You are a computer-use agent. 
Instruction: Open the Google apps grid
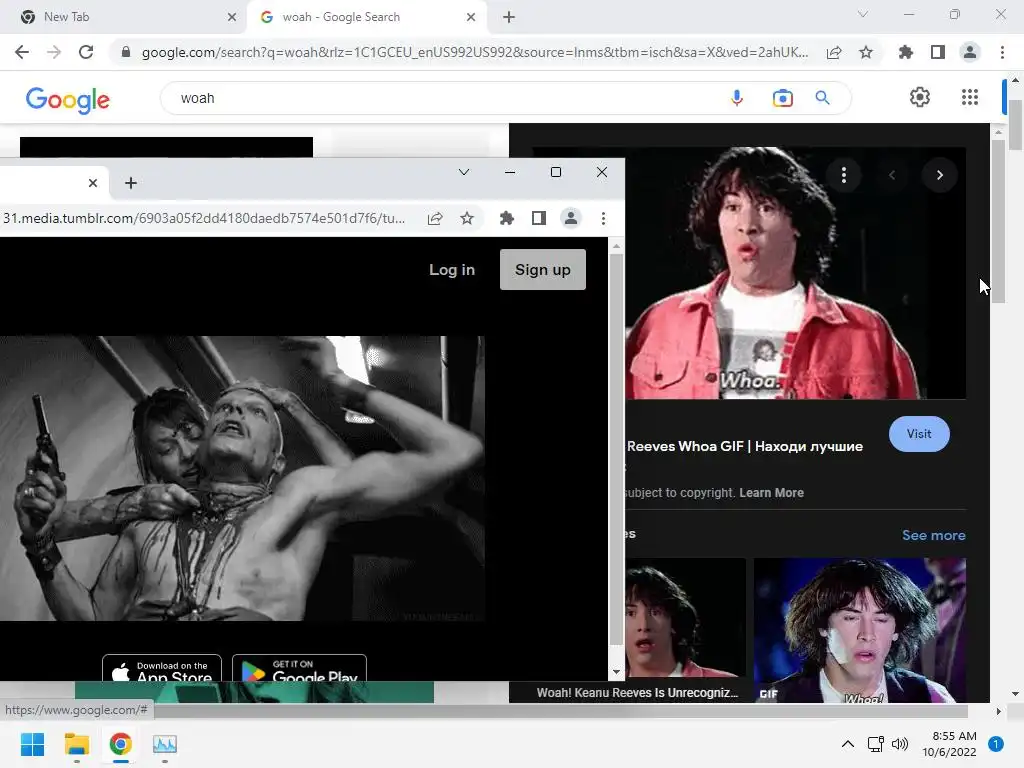pos(970,97)
